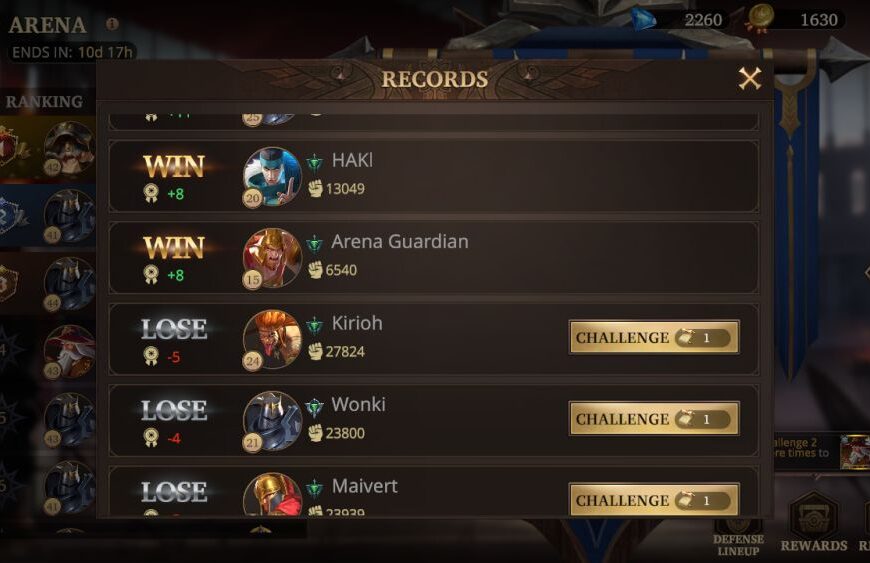Open HAKI's hero avatar
Screen dimensions: 870x563
pyautogui.click(x=272, y=176)
